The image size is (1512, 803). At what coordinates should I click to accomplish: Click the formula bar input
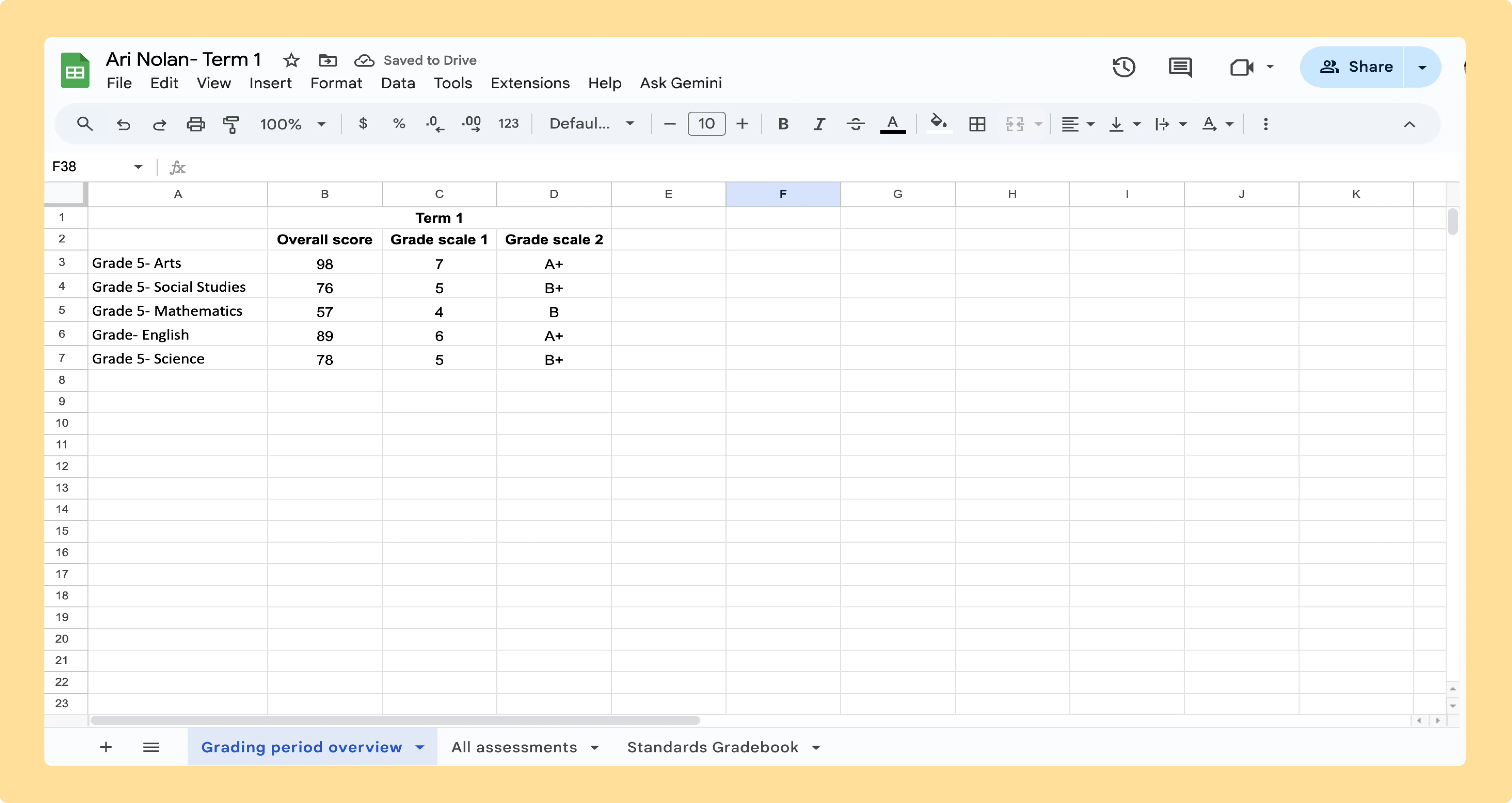(822, 167)
